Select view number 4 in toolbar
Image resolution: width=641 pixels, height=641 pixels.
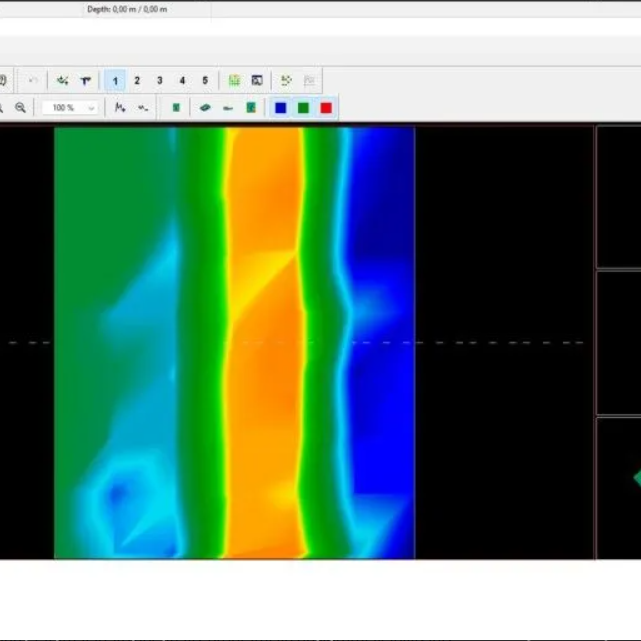pos(182,81)
